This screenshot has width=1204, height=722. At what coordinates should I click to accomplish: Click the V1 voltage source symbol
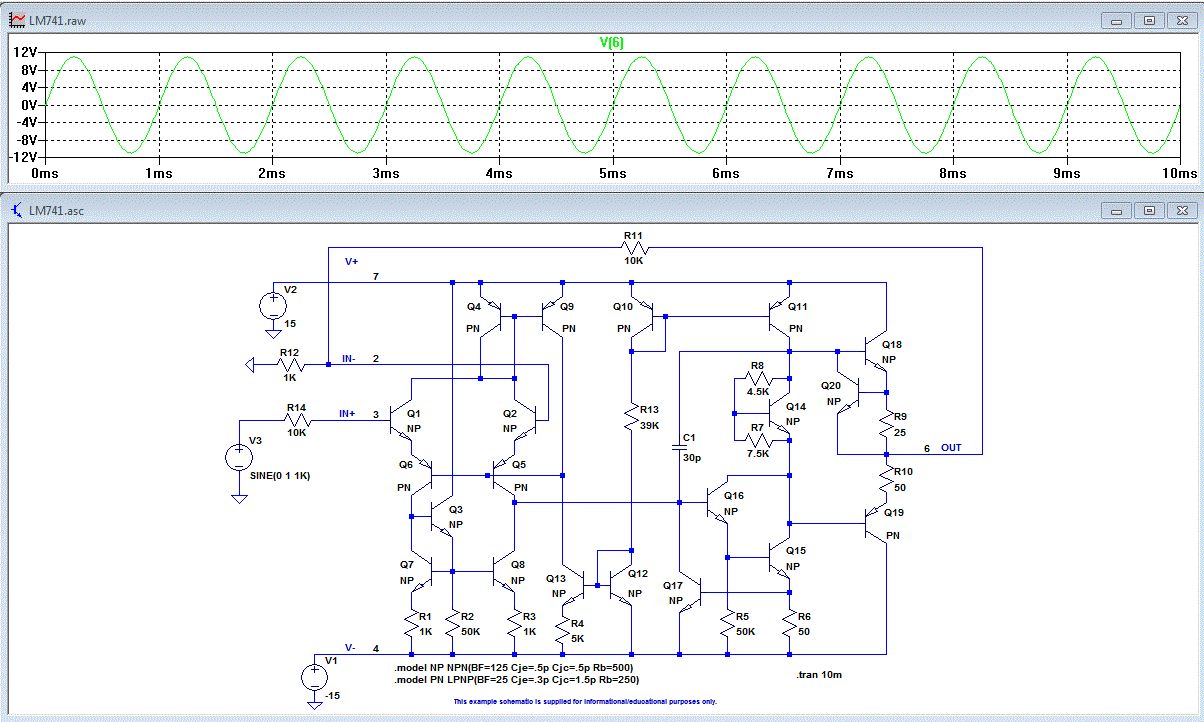tap(314, 677)
